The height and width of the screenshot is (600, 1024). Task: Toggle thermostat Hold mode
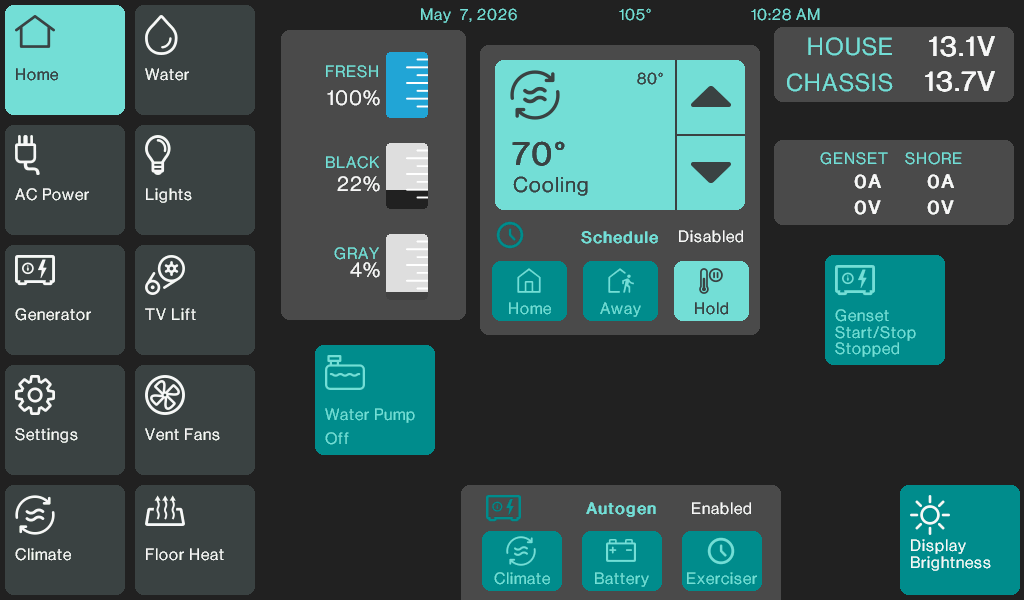point(711,291)
